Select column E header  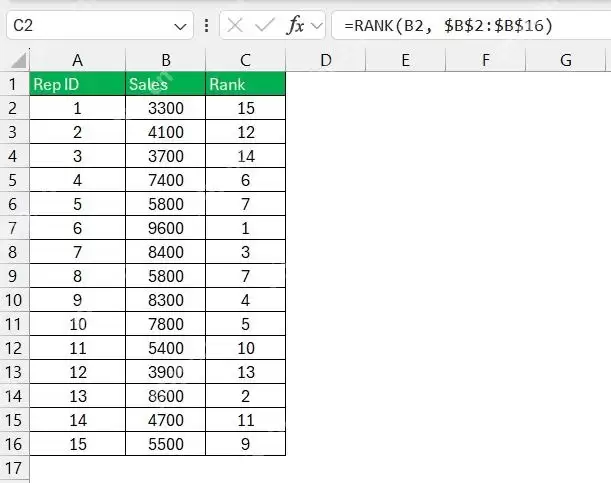[405, 60]
